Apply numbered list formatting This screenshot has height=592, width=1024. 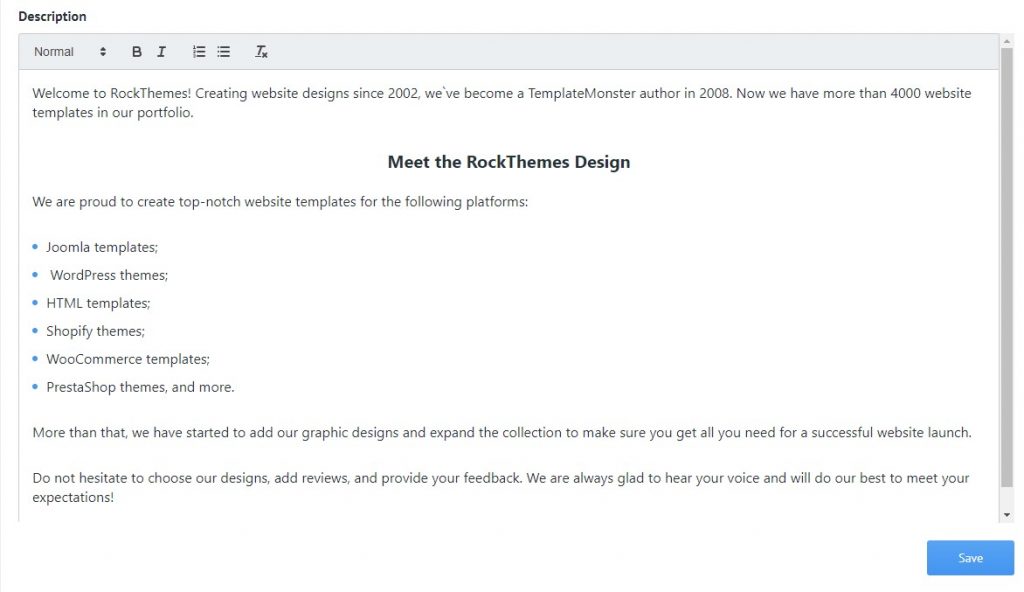tap(199, 52)
